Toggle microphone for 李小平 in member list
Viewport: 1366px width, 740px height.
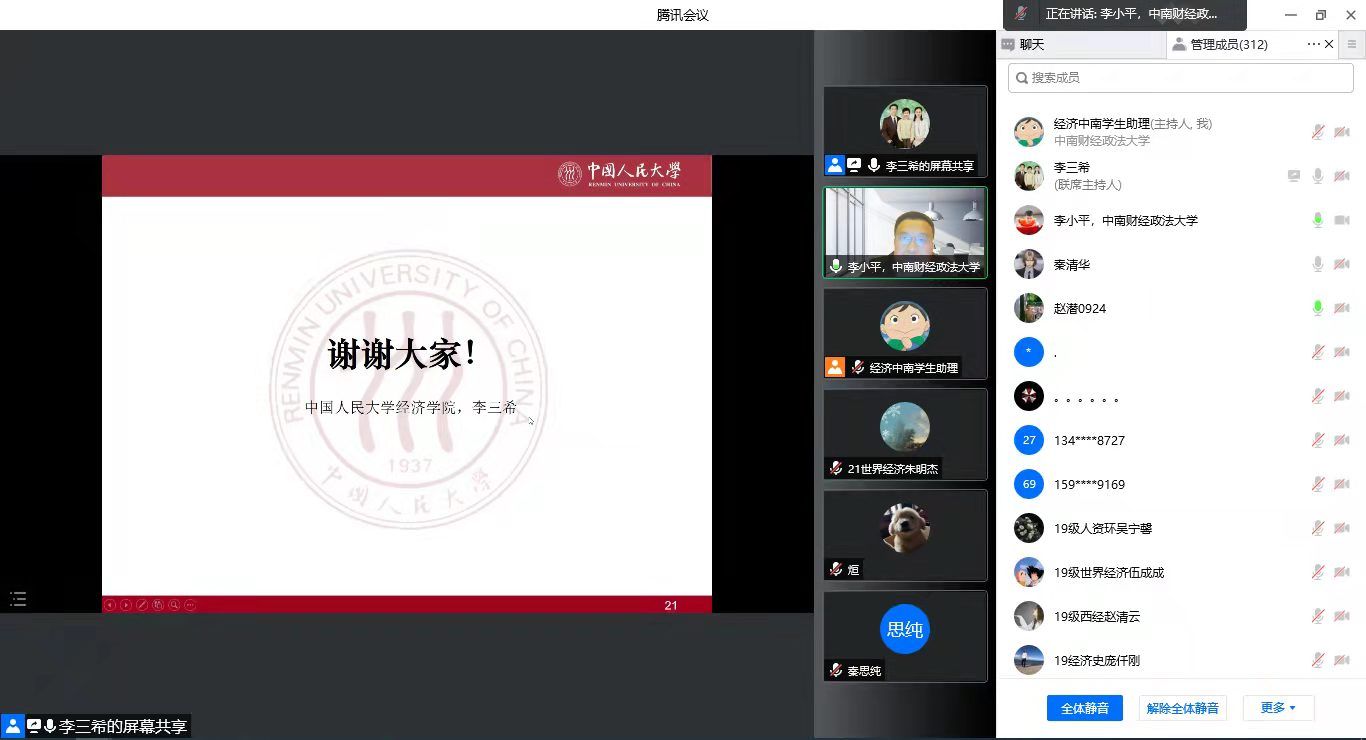coord(1318,220)
